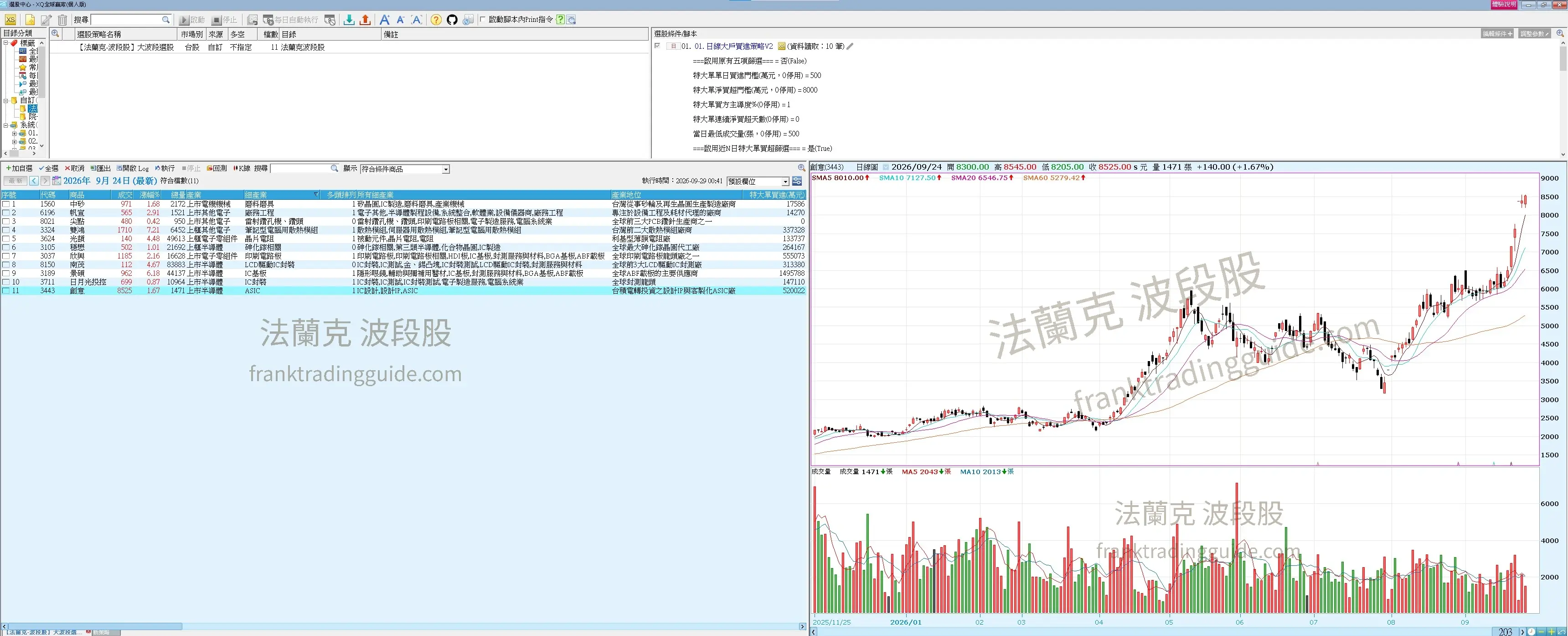Open the calendar date picker icon
Image resolution: width=1568 pixels, height=636 pixels.
(57, 181)
